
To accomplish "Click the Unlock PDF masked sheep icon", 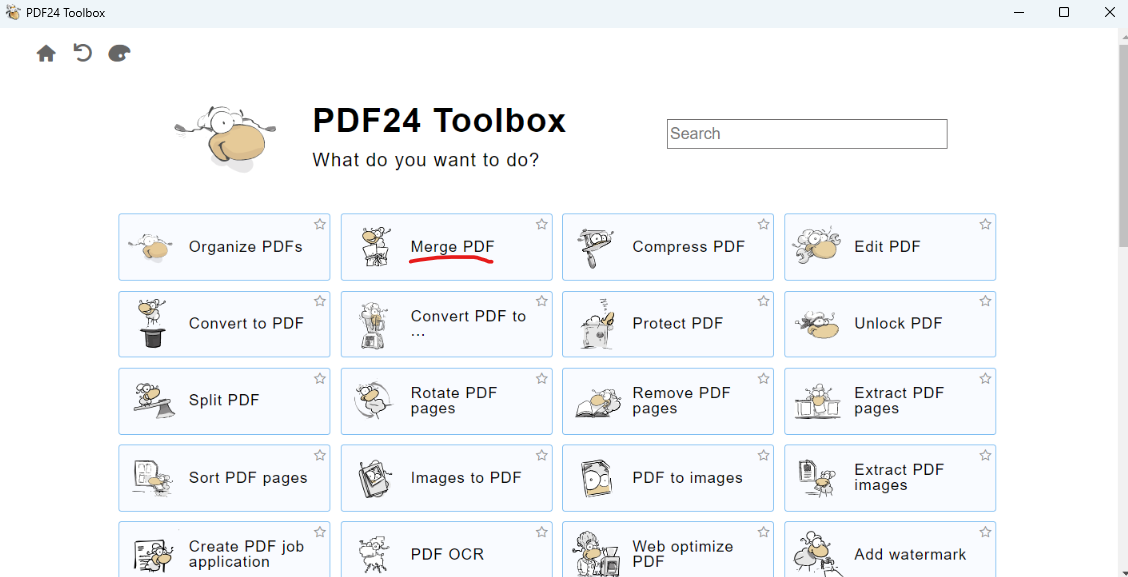I will (819, 325).
